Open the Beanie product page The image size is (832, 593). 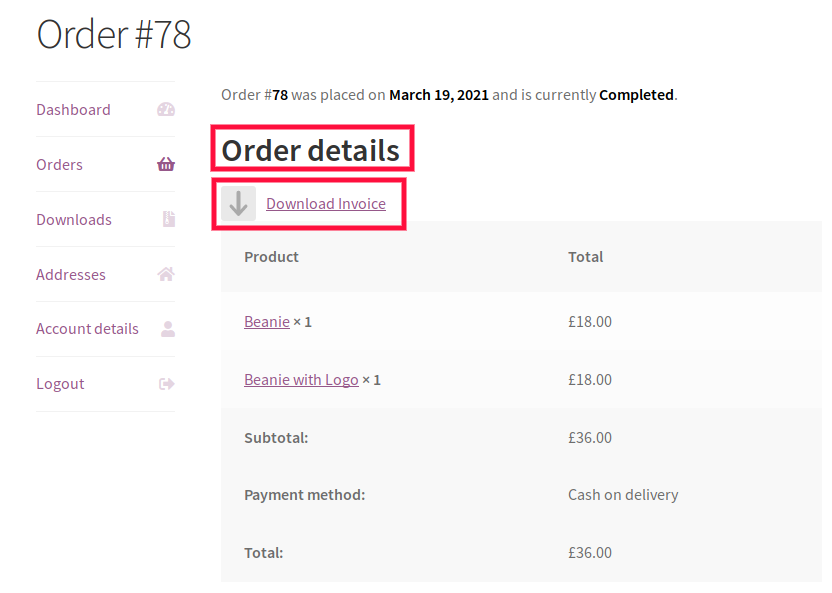click(267, 321)
